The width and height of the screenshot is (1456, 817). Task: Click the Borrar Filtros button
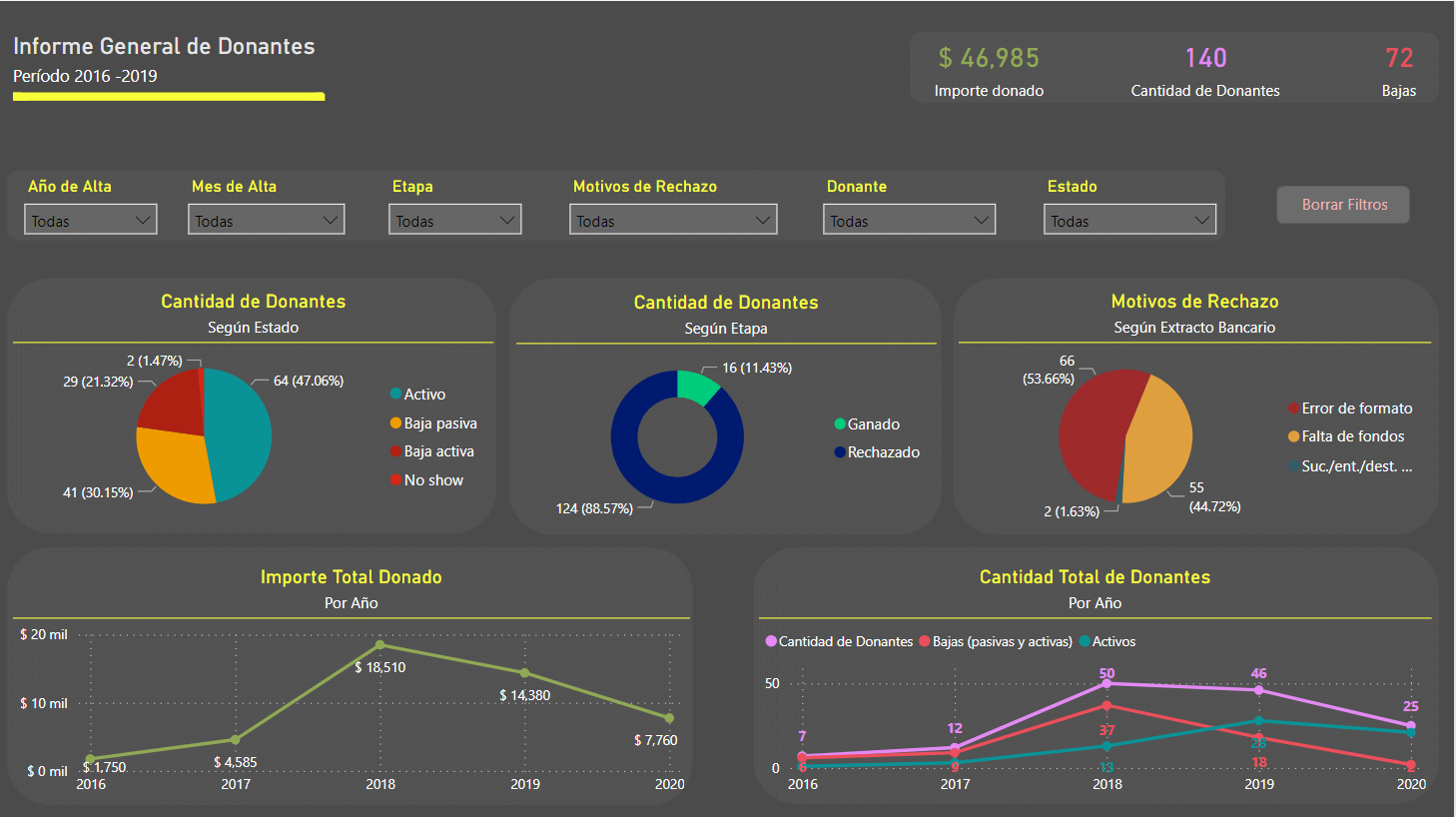(1343, 205)
